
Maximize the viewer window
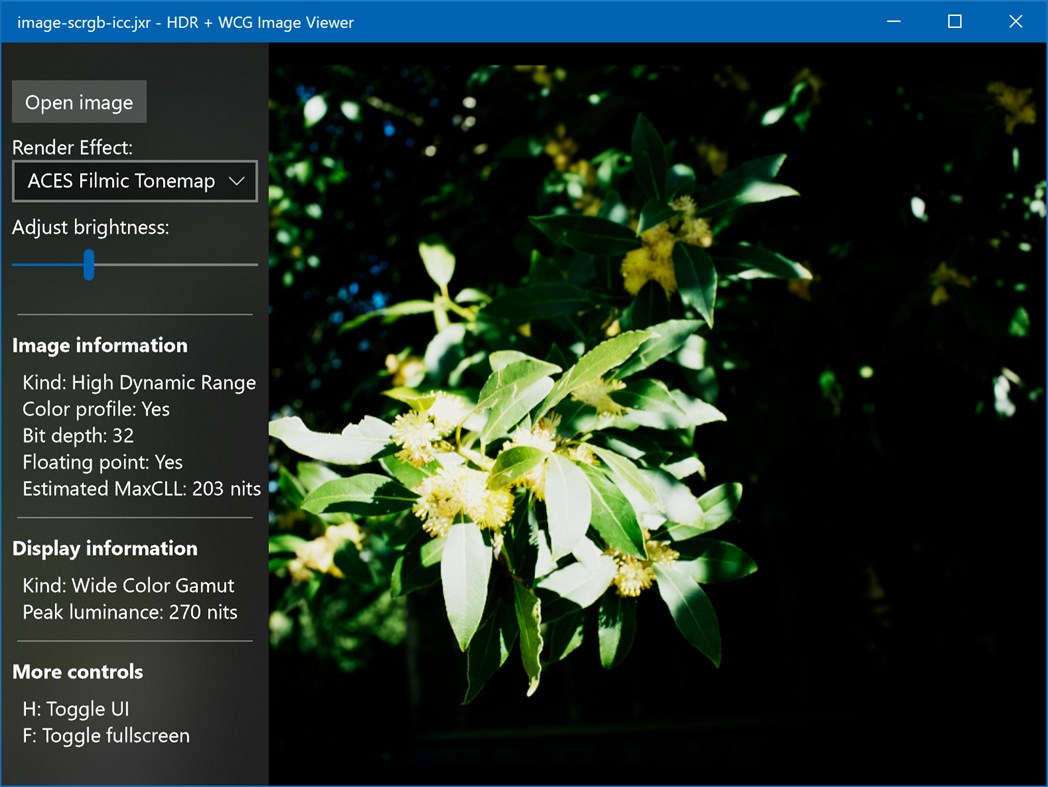[955, 21]
